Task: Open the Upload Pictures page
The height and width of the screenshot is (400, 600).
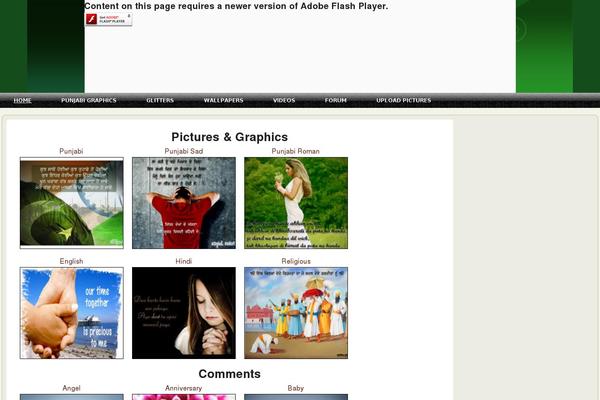Action: (404, 100)
